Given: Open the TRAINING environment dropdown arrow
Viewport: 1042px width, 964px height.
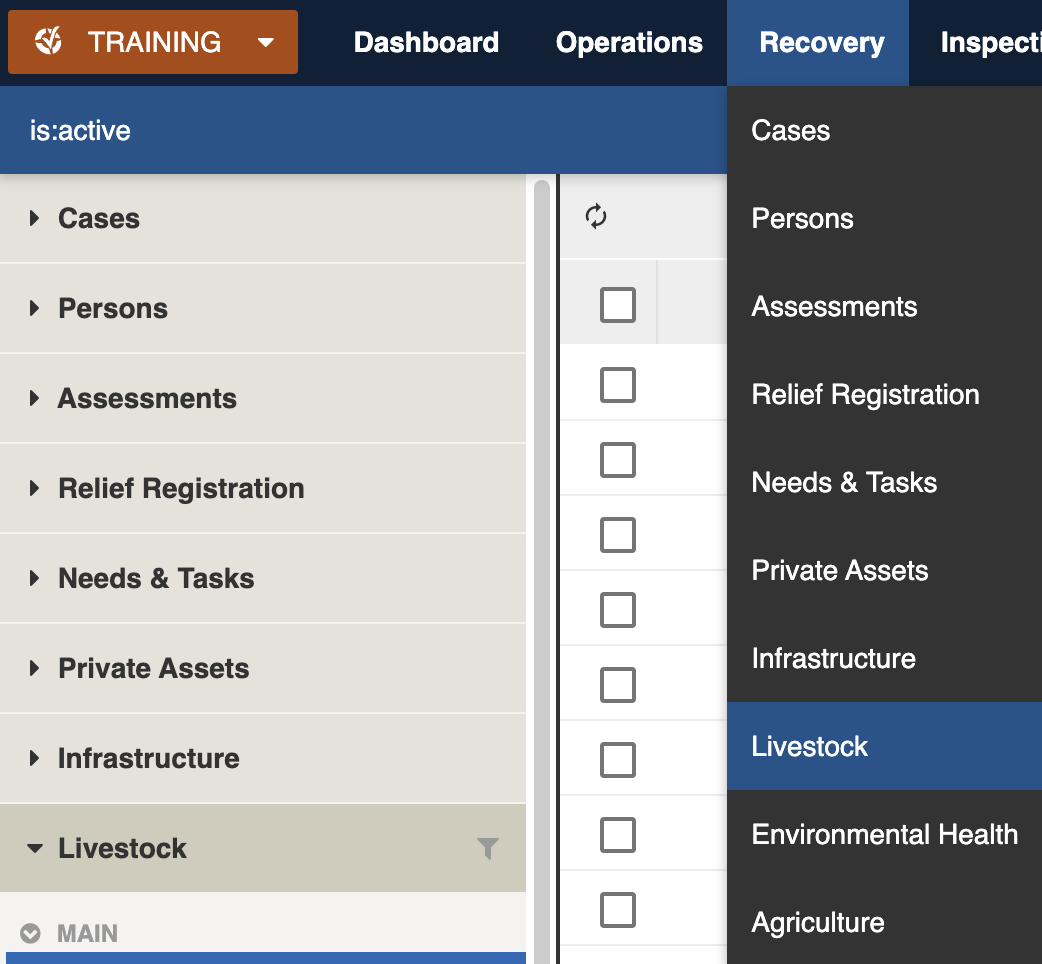Looking at the screenshot, I should click(x=265, y=42).
